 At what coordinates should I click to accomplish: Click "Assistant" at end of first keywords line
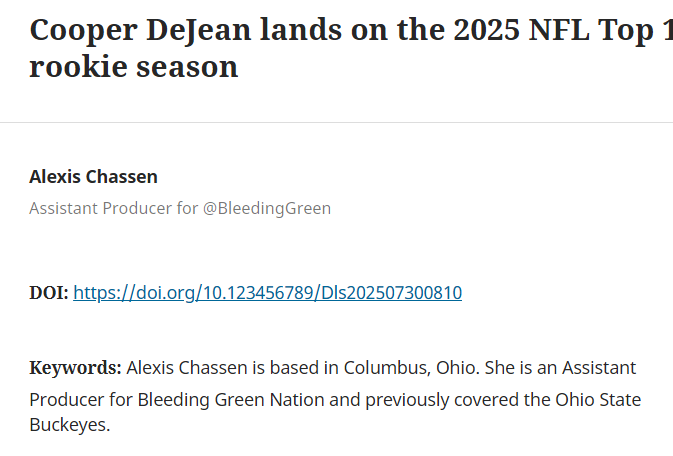click(x=599, y=368)
